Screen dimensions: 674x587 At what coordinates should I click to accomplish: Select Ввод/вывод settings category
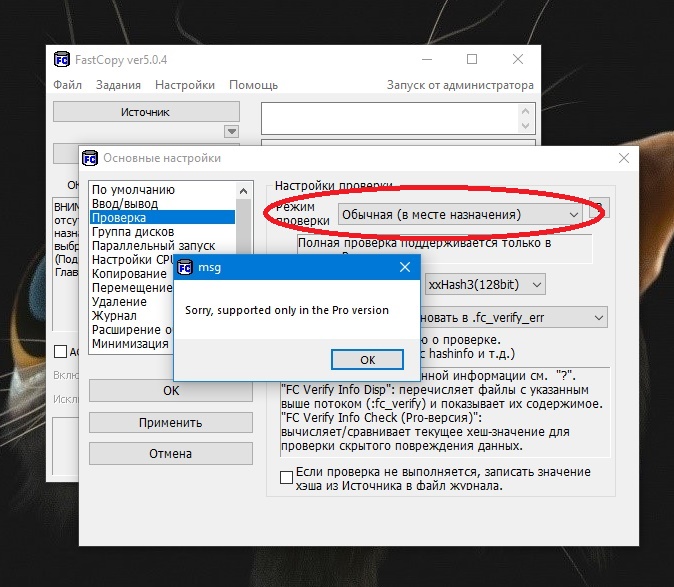[163, 204]
